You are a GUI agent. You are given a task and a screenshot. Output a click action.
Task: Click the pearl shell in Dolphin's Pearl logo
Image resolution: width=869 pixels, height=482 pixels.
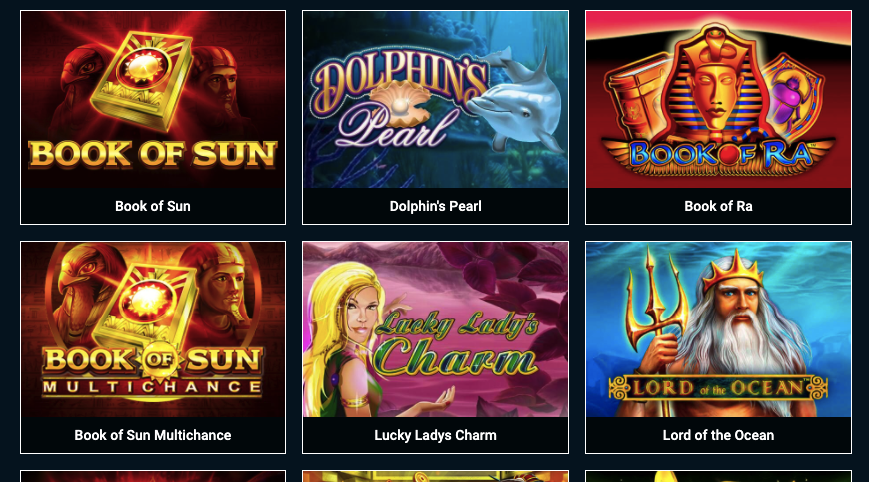(399, 104)
